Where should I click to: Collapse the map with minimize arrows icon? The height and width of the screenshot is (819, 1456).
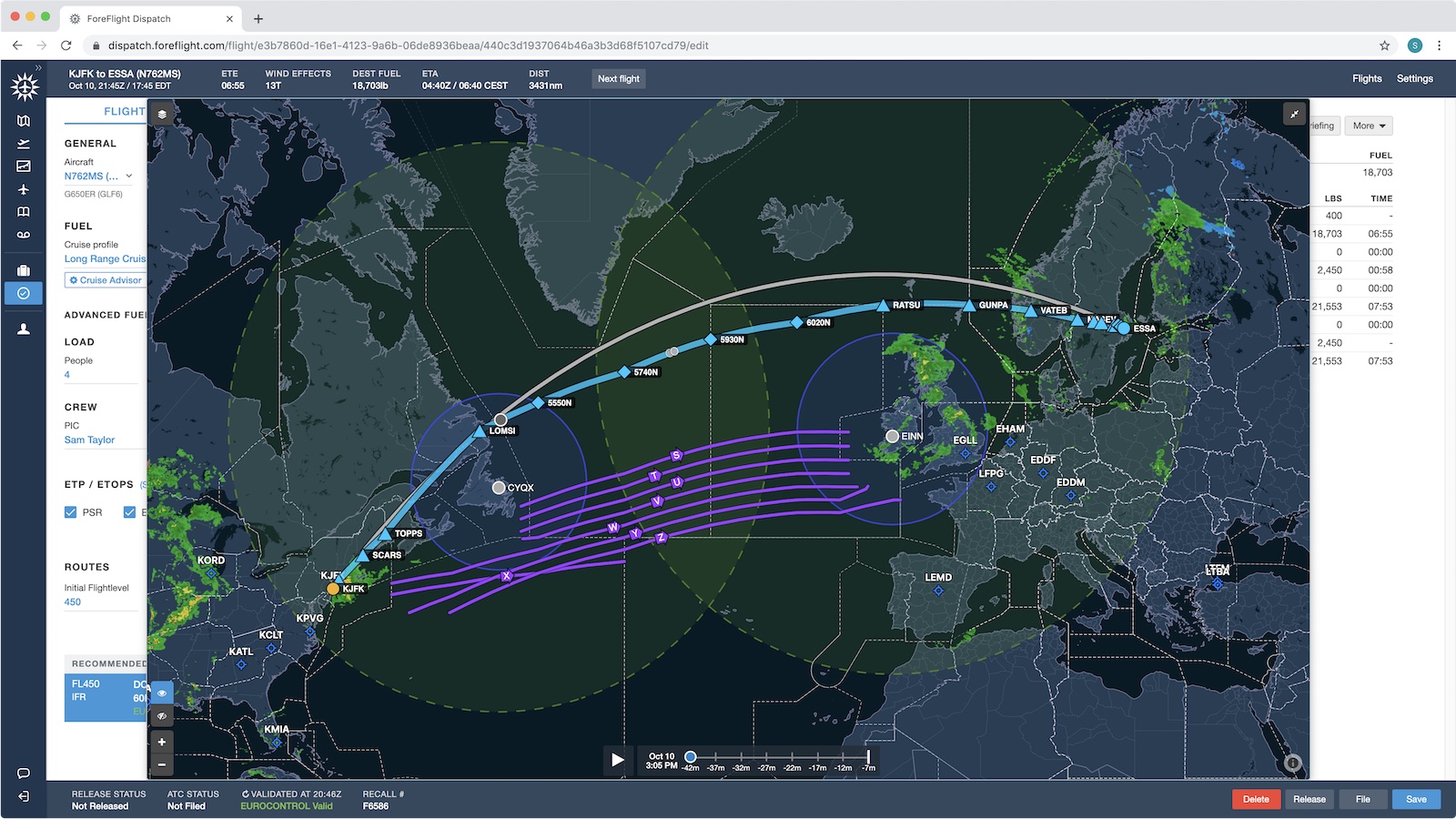(1294, 114)
